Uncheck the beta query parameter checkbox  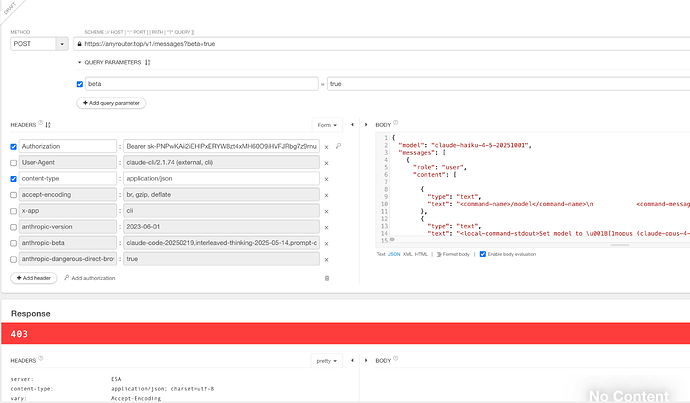click(80, 84)
